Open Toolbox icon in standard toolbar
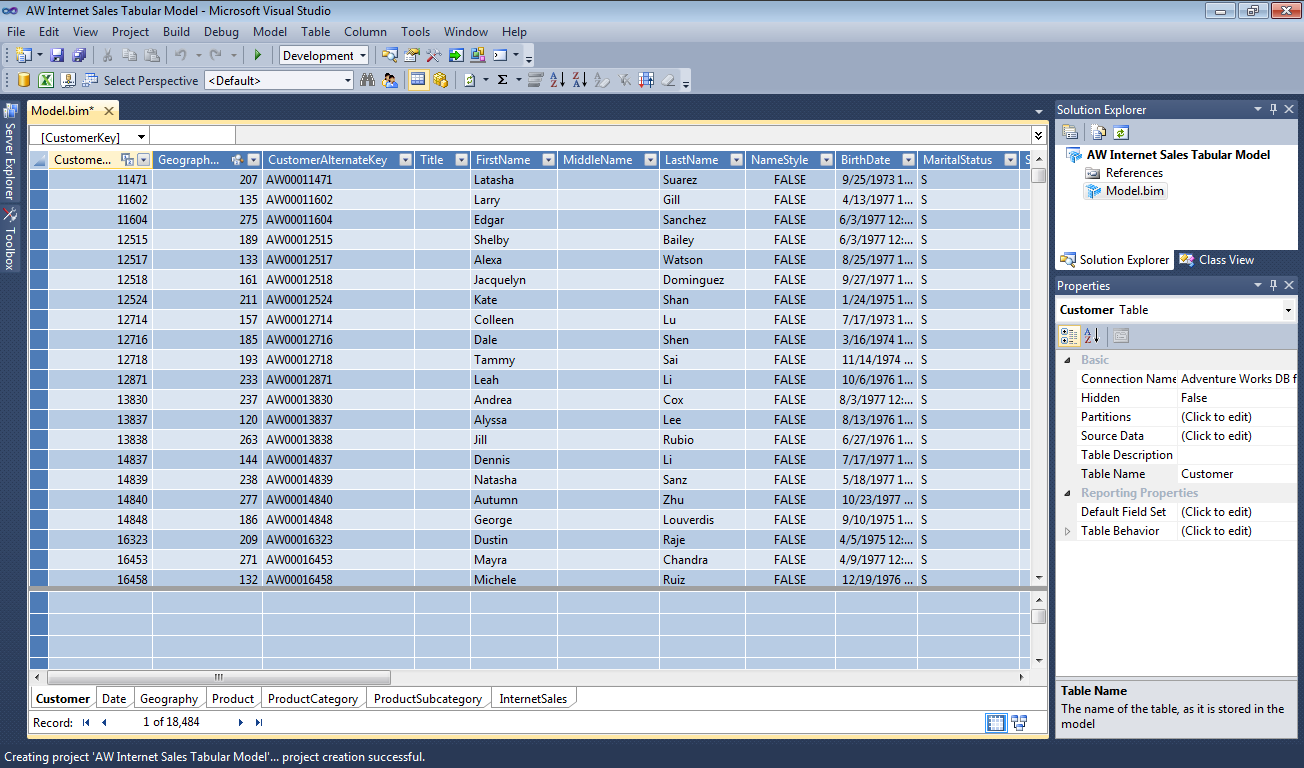The width and height of the screenshot is (1304, 768). click(434, 55)
